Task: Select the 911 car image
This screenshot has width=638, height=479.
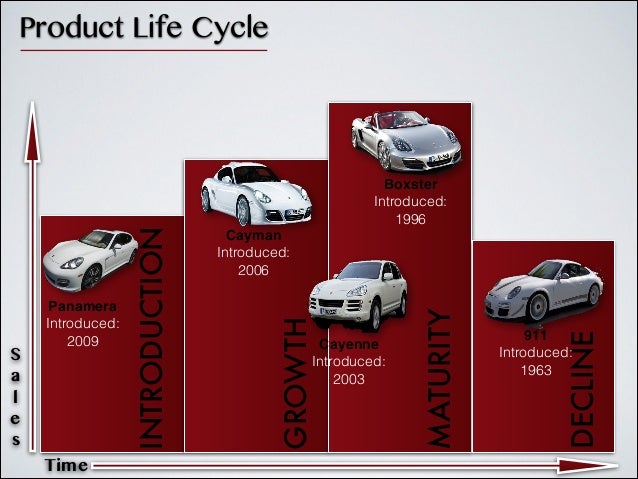Action: point(544,291)
